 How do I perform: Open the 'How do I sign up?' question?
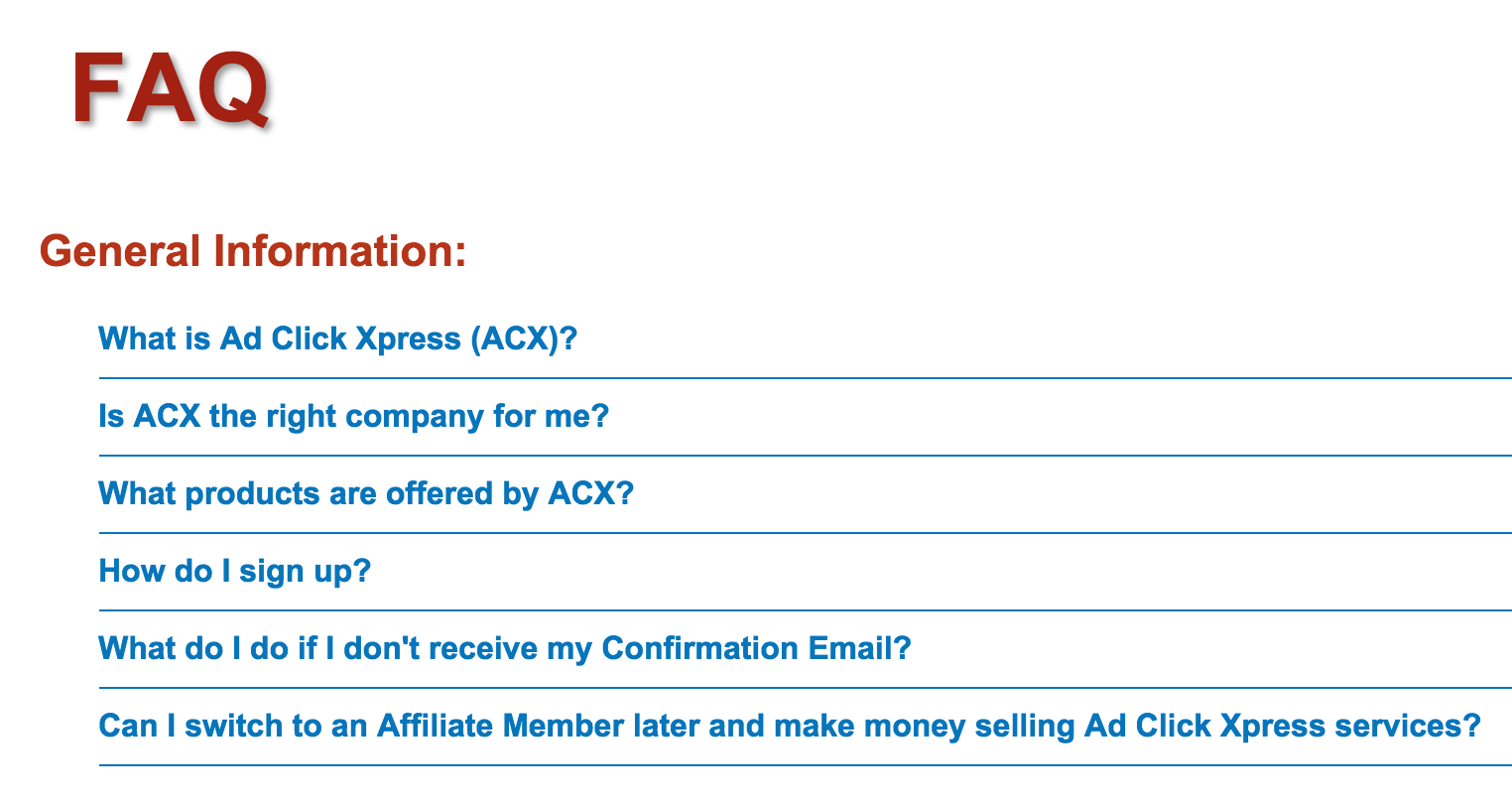pyautogui.click(x=234, y=572)
